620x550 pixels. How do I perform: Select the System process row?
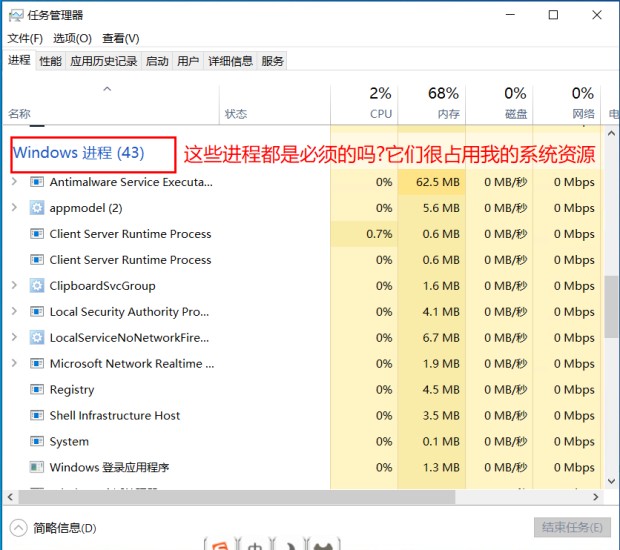[302, 441]
